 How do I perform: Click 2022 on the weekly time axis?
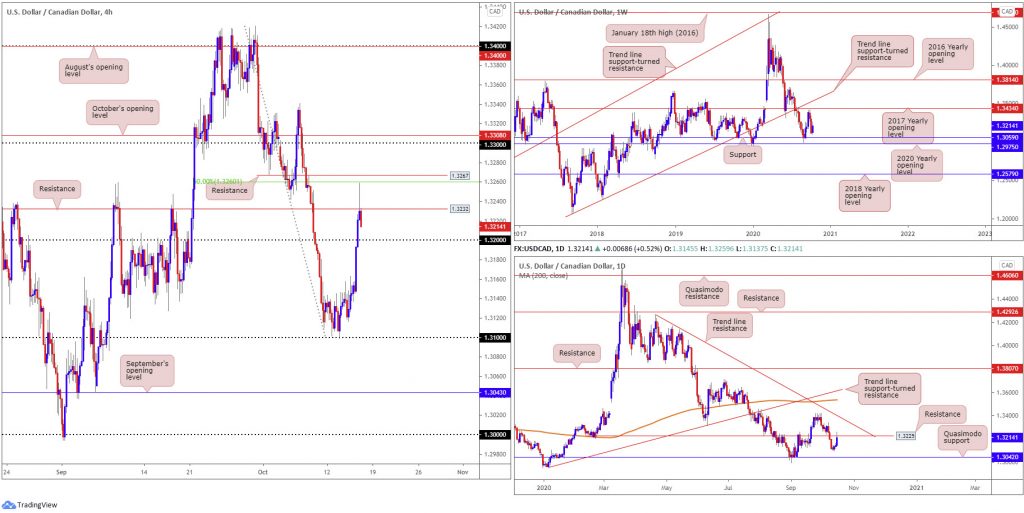907,232
